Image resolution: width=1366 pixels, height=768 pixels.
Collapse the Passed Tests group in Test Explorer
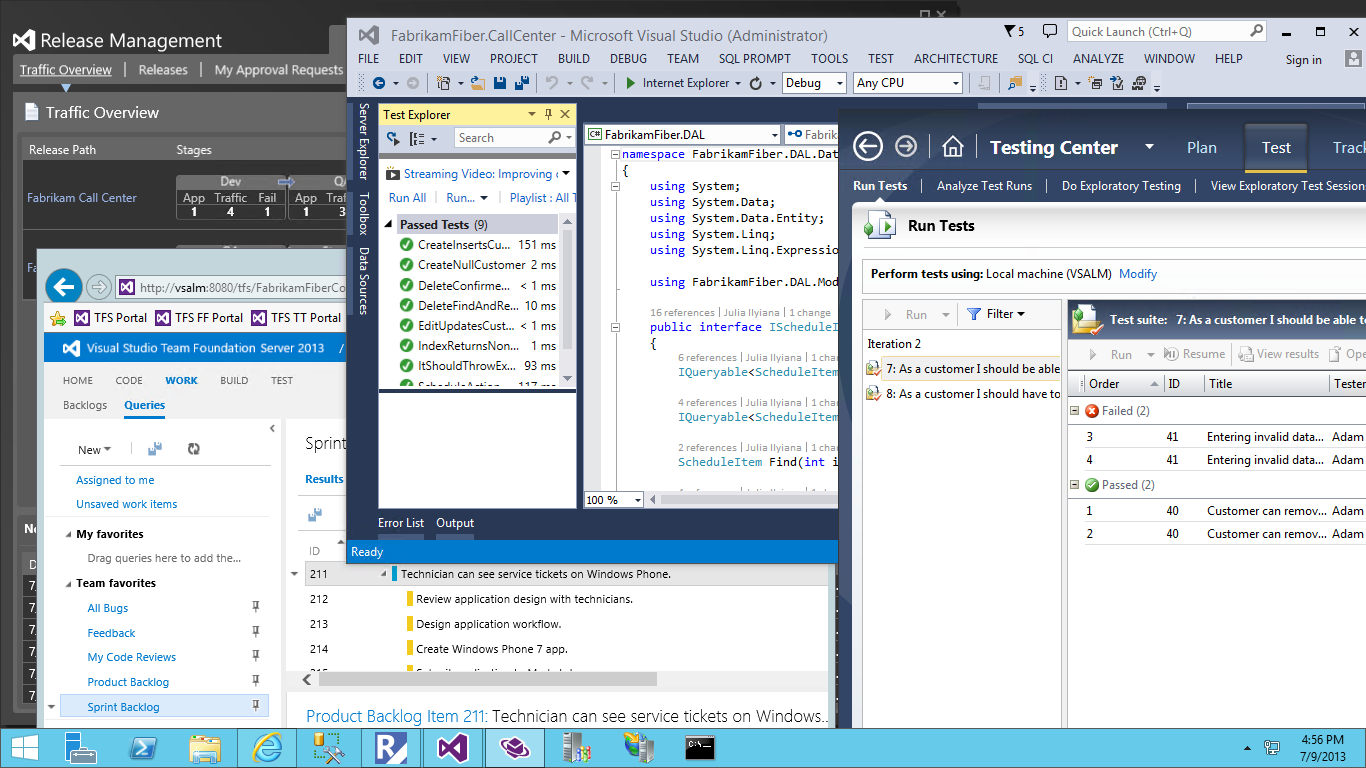(x=390, y=225)
